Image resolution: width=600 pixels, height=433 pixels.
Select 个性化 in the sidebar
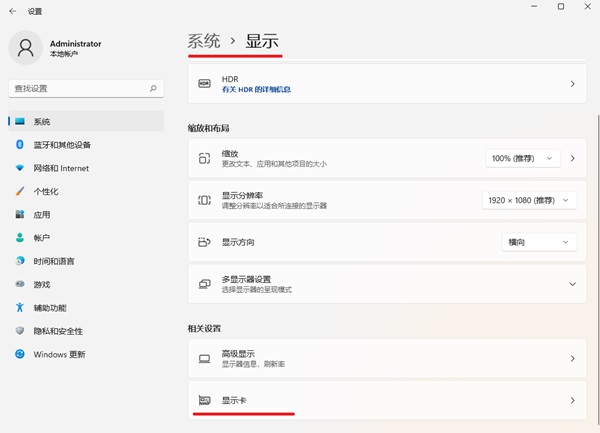(x=86, y=191)
